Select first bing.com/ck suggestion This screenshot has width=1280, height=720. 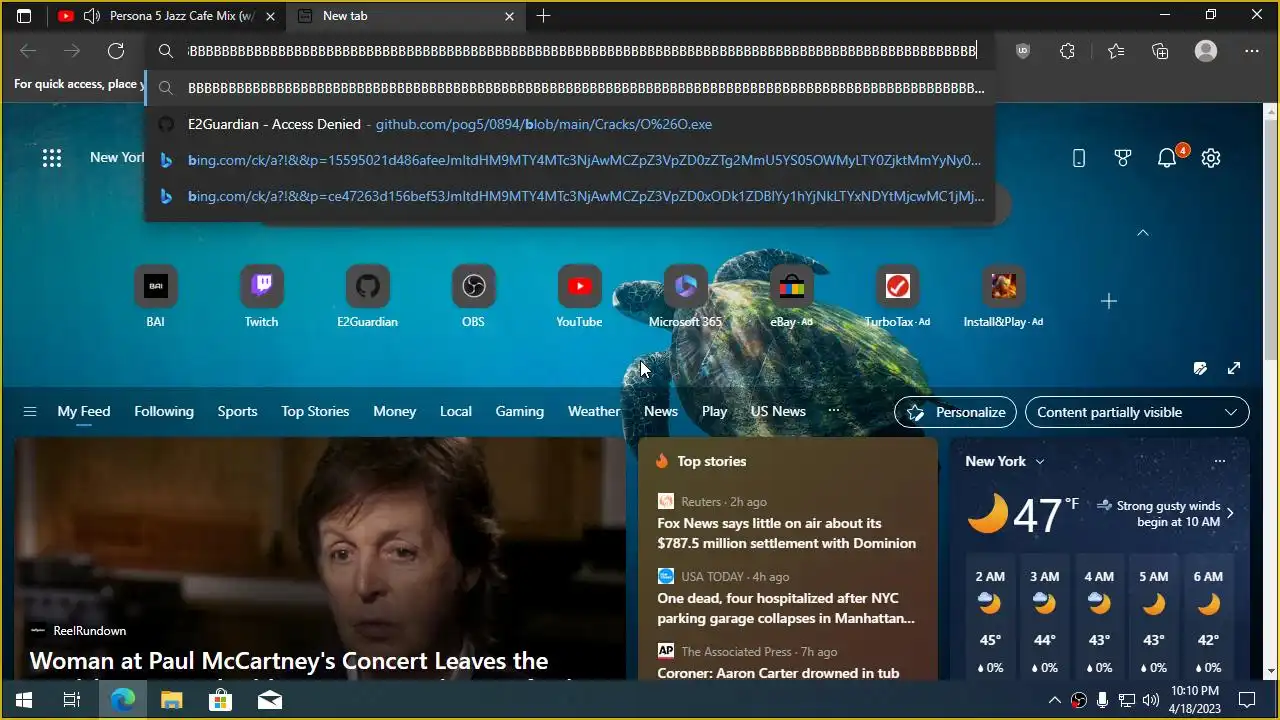[570, 160]
